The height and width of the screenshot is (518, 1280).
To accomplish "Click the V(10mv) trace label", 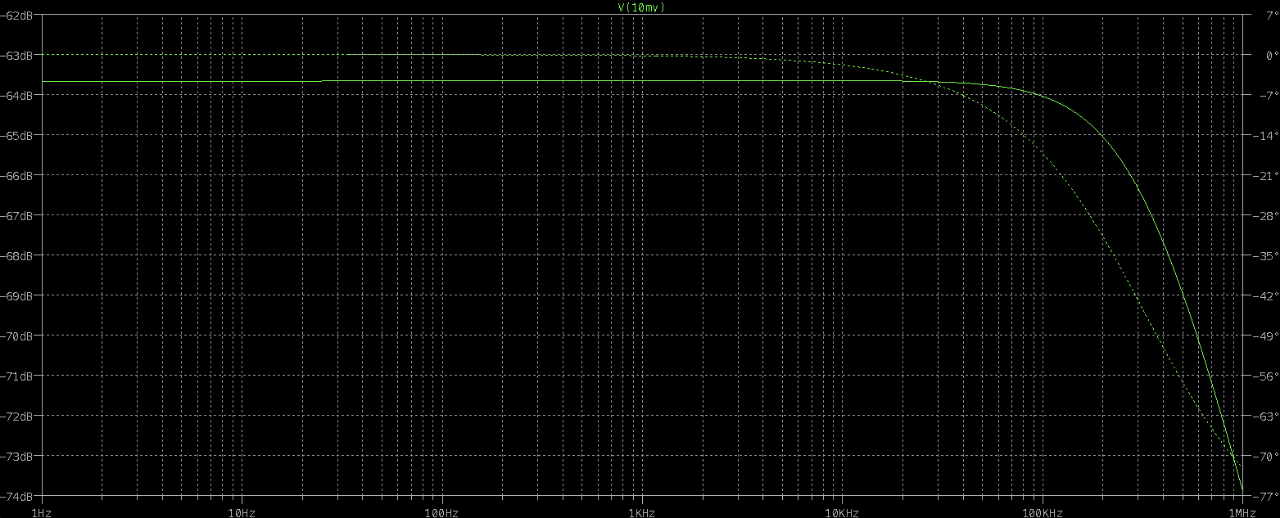I will pos(641,7).
